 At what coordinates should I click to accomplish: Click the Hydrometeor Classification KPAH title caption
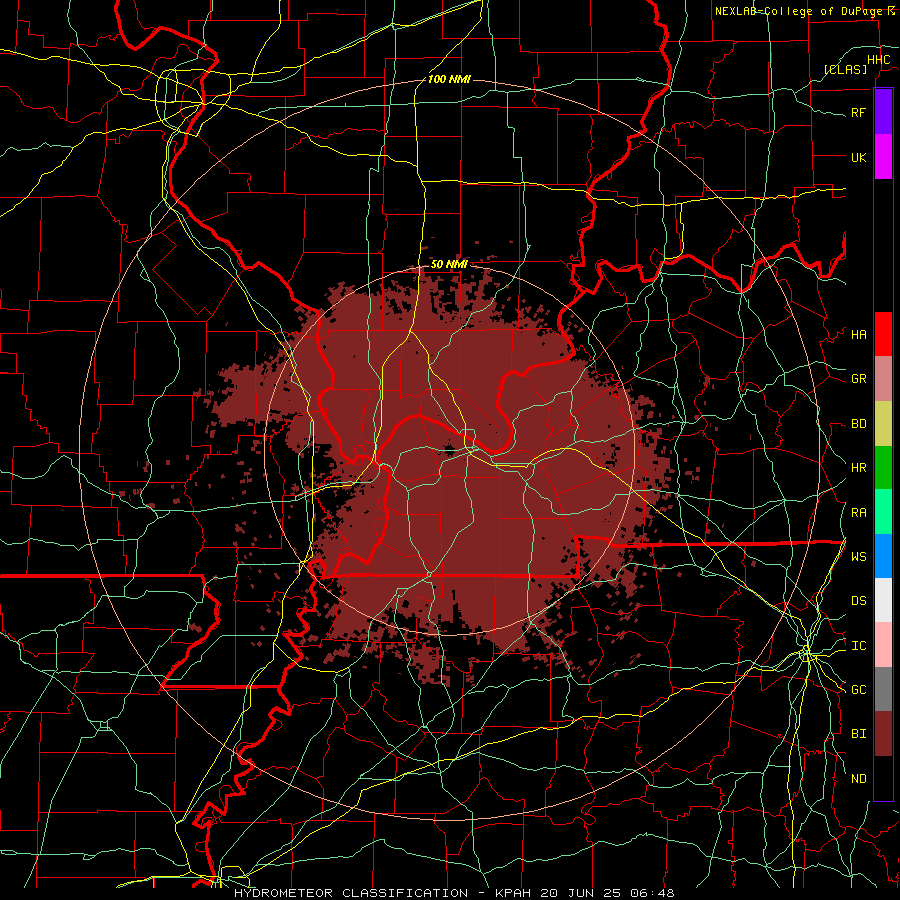454,893
